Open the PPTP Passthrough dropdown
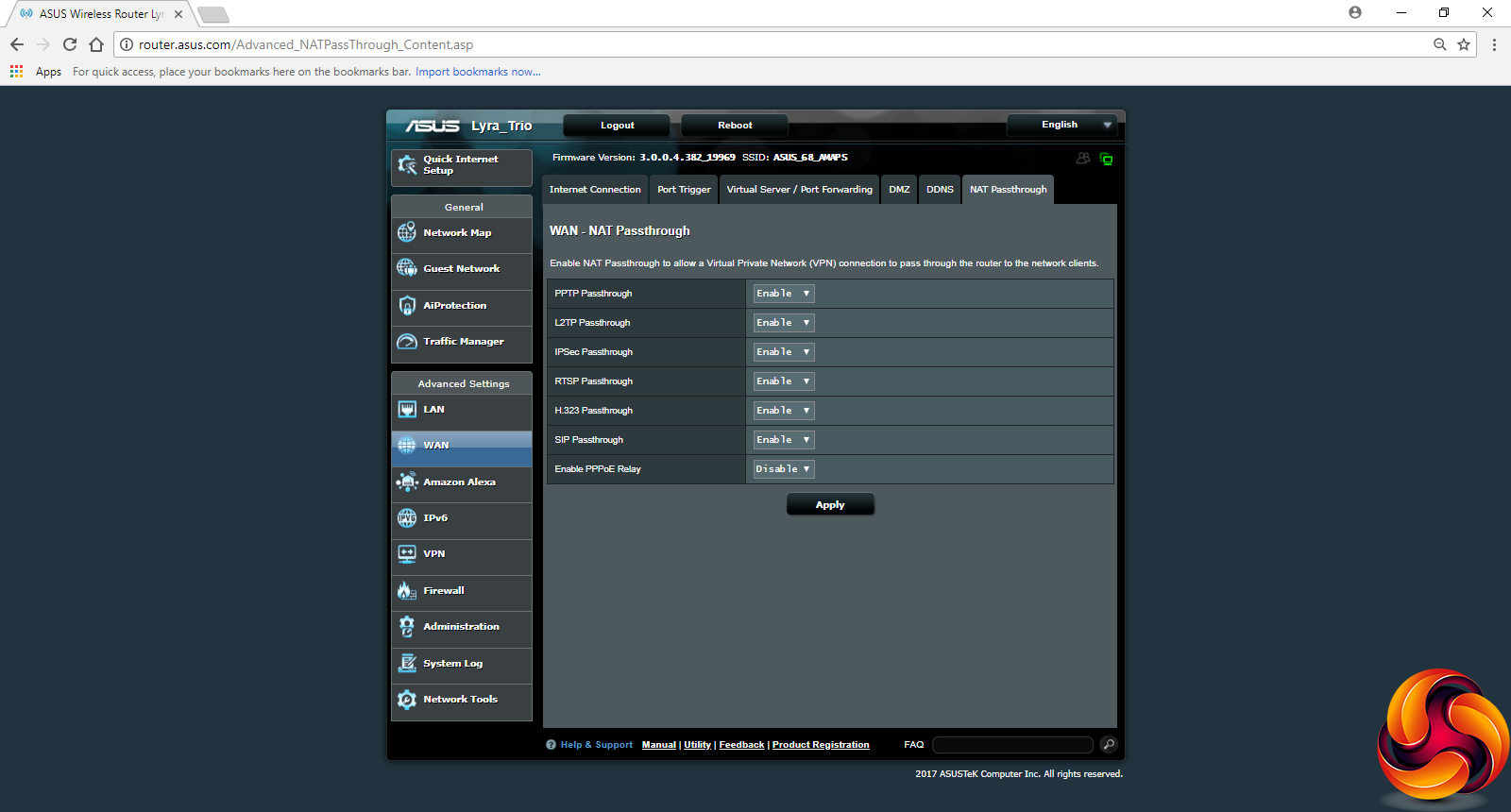 point(783,294)
